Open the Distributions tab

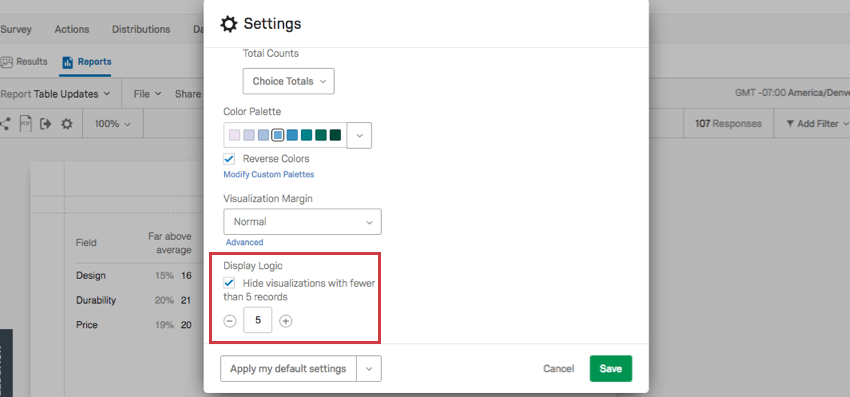point(141,29)
